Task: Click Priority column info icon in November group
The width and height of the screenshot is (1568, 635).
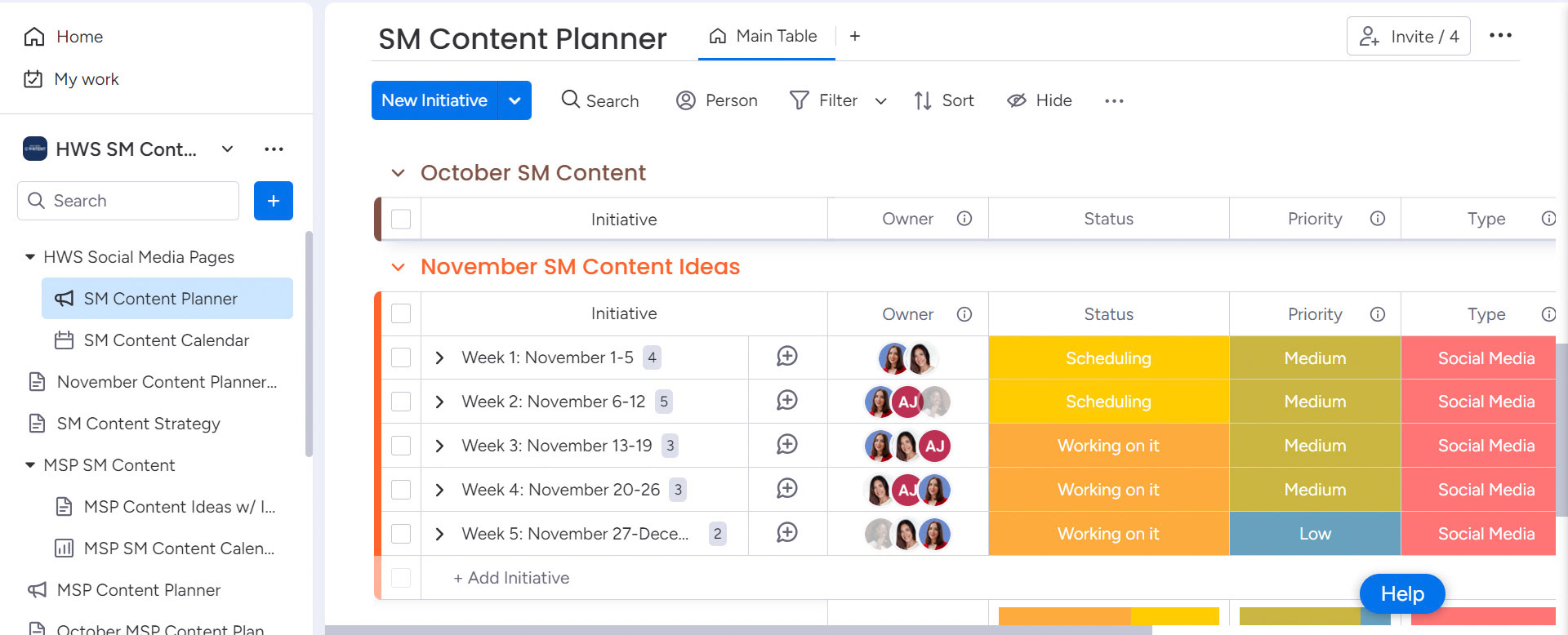Action: pos(1378,314)
